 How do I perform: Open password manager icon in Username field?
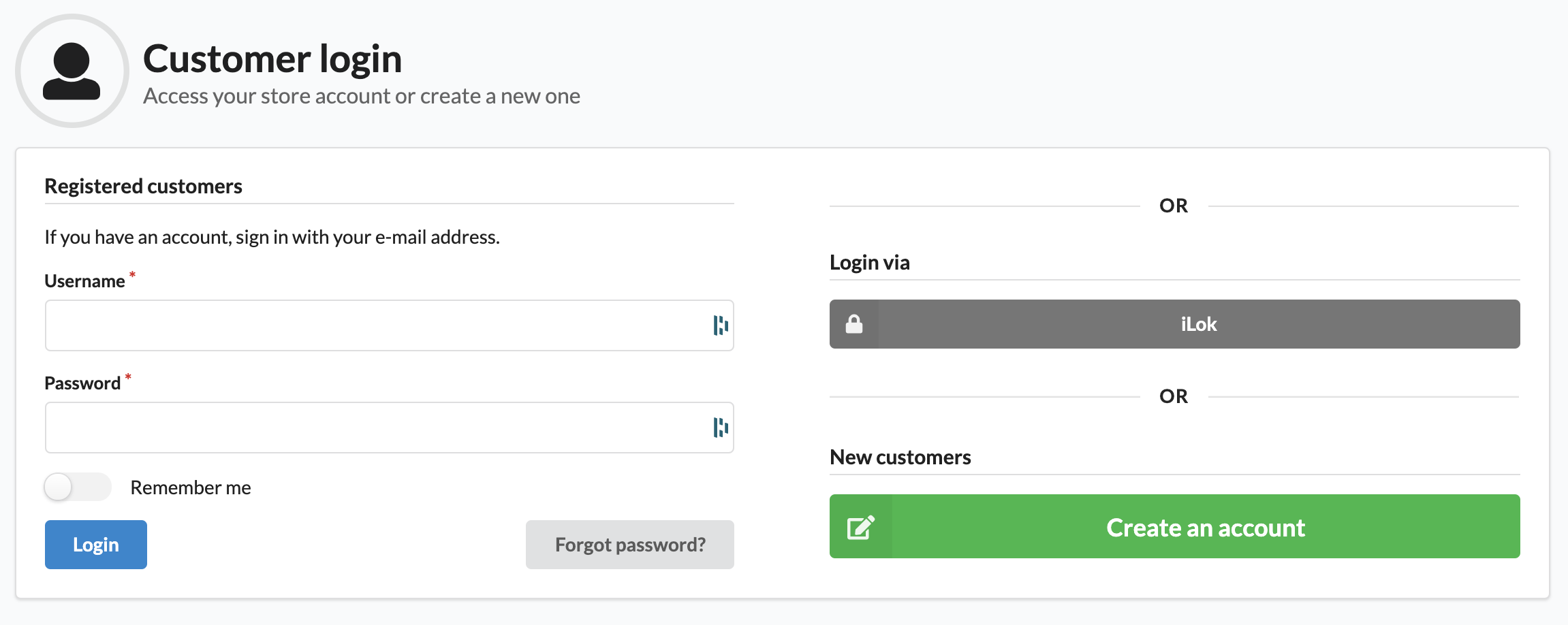720,325
